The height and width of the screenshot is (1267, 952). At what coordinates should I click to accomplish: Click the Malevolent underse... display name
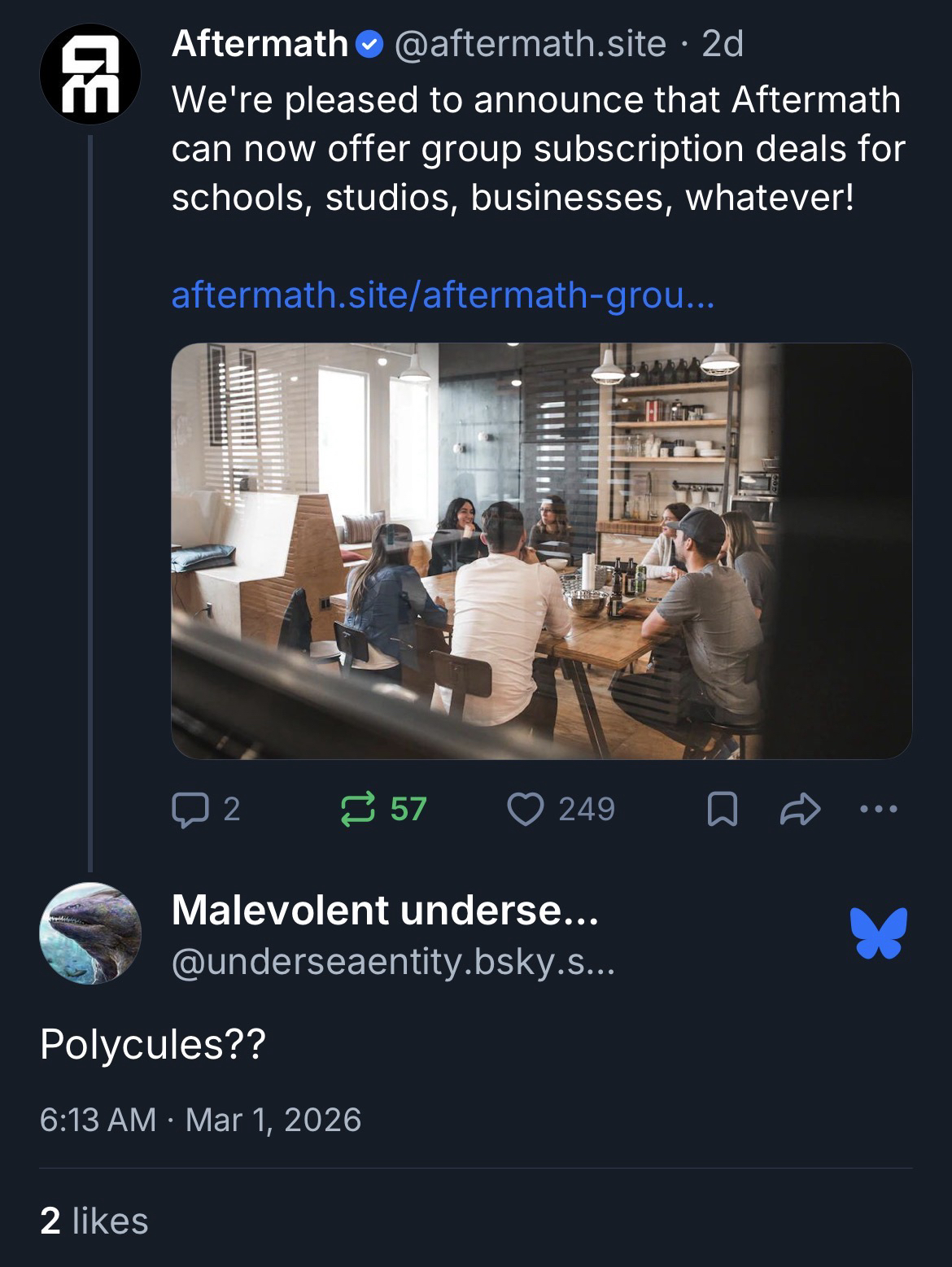click(x=385, y=909)
